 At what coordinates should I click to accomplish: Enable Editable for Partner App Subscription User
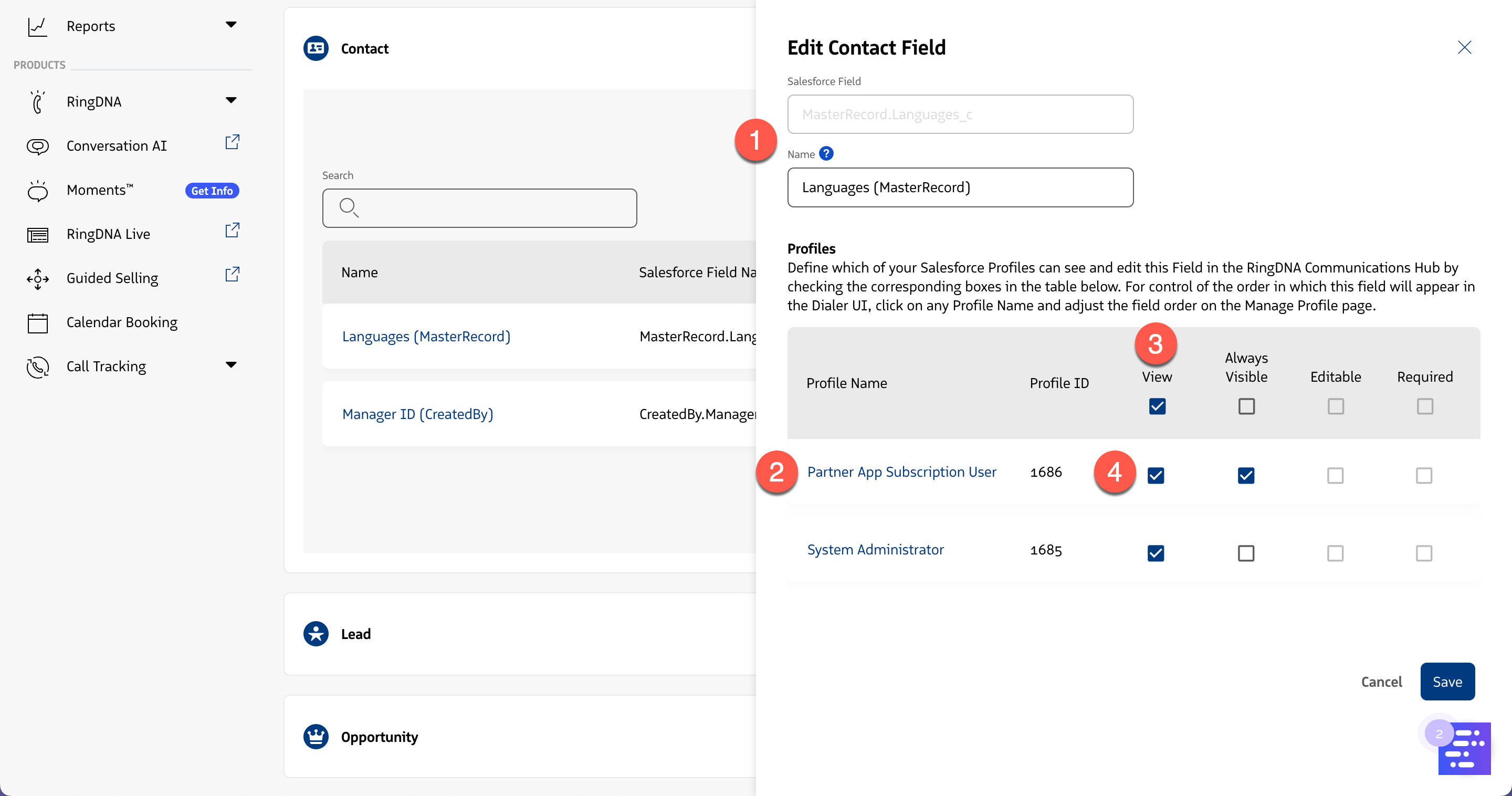click(1336, 476)
